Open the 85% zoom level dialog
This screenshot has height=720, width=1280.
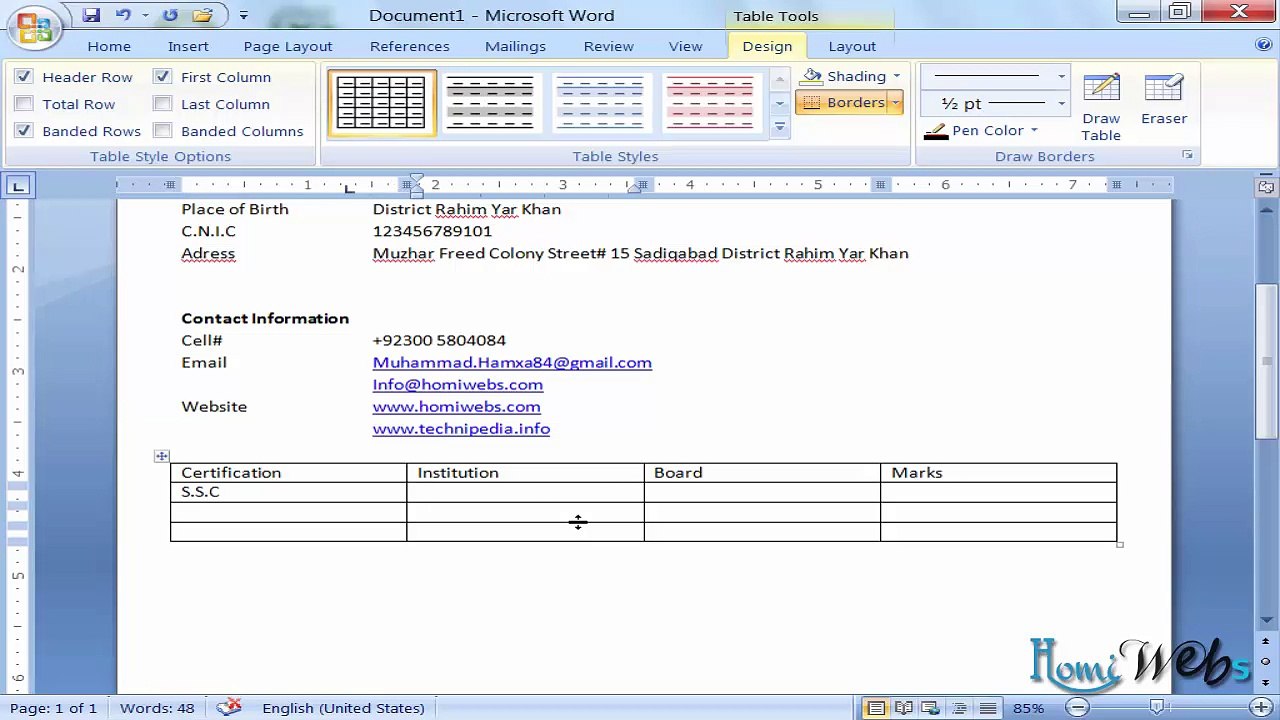[x=1028, y=708]
